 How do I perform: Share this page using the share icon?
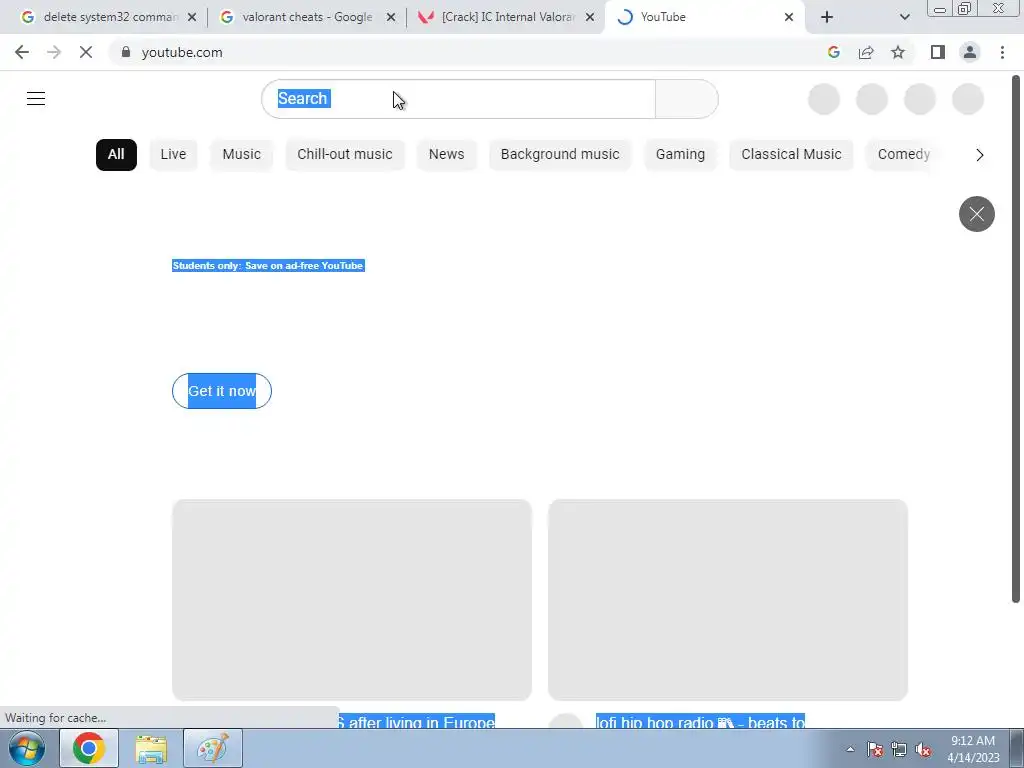point(866,52)
